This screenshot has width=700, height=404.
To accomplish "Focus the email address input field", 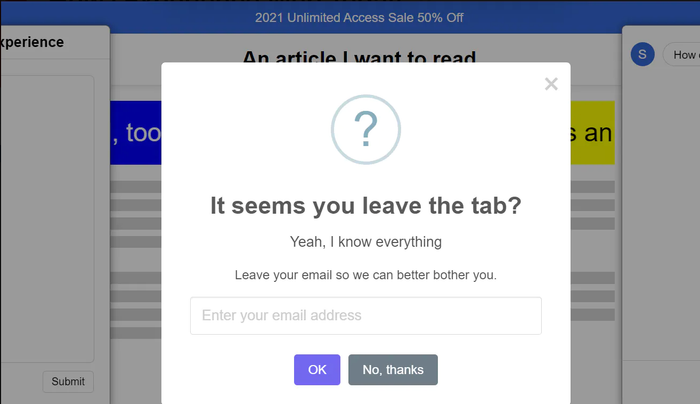I will (x=366, y=316).
